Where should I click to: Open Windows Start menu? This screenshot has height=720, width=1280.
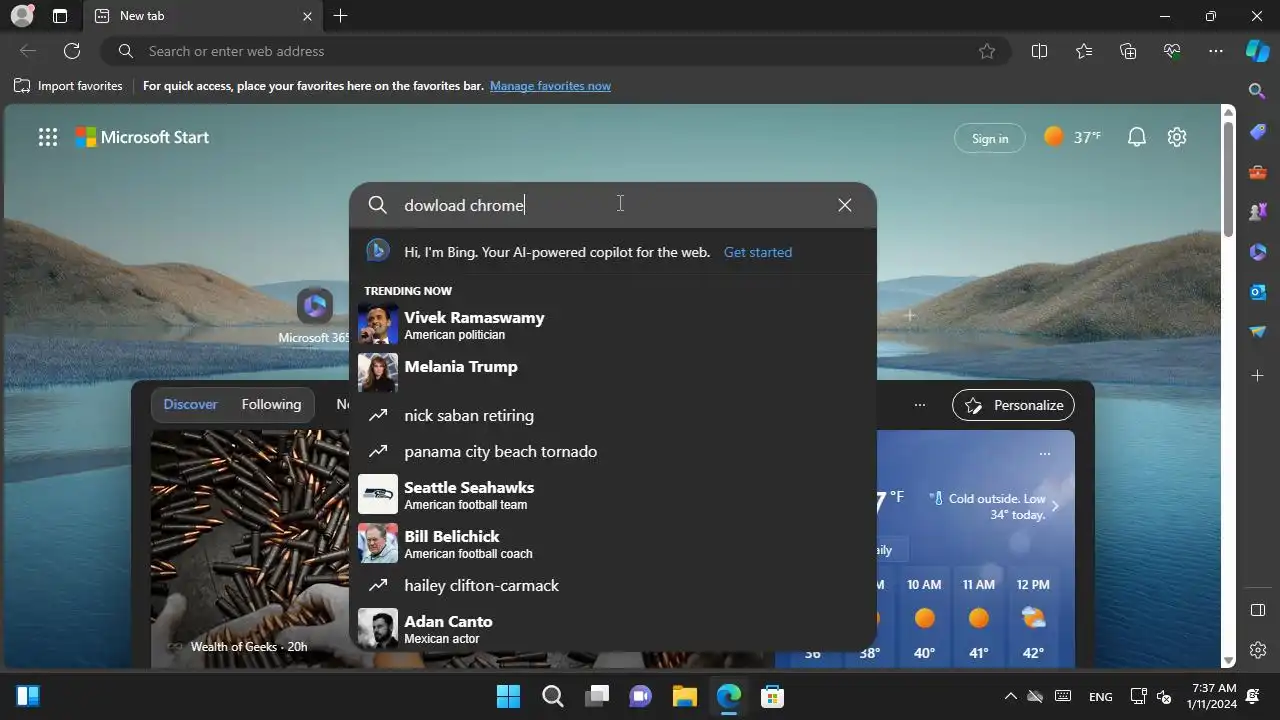(508, 696)
